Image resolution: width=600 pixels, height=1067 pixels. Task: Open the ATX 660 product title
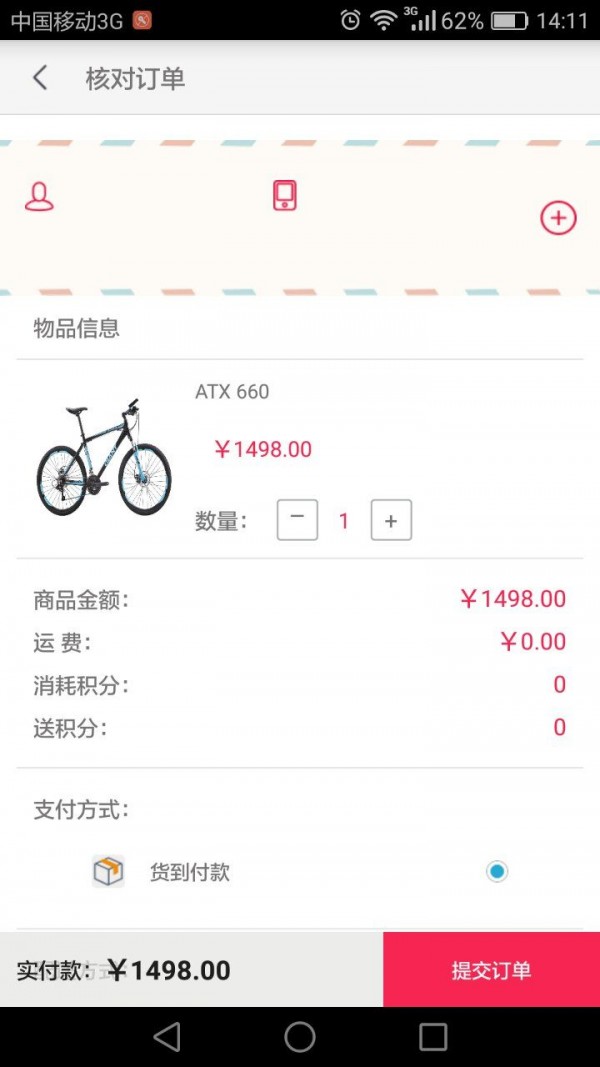click(x=232, y=392)
